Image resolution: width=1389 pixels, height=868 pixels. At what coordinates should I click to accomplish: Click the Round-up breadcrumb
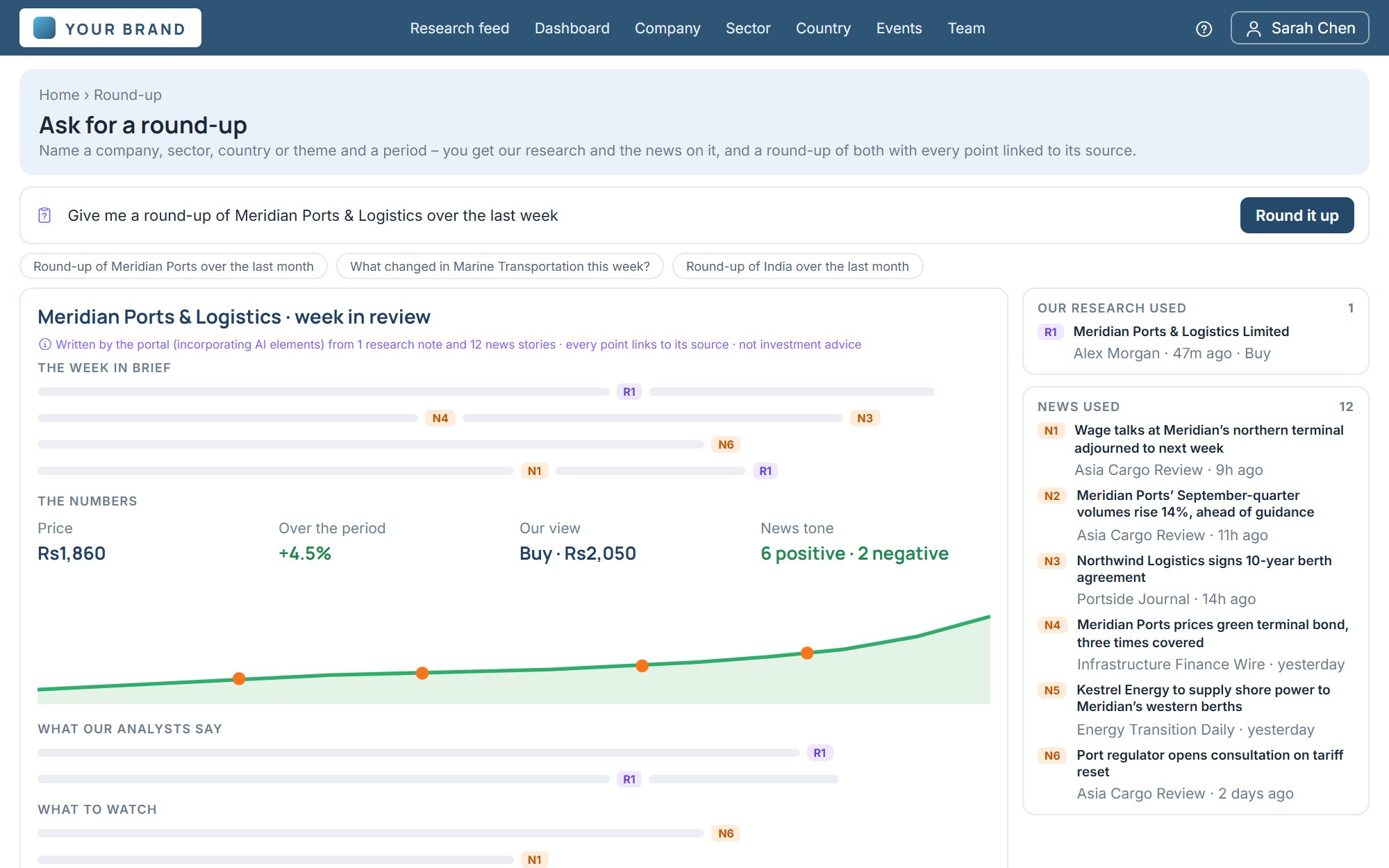click(x=128, y=95)
